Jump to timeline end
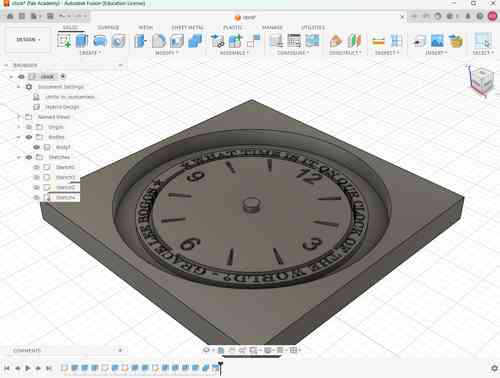 (49, 368)
